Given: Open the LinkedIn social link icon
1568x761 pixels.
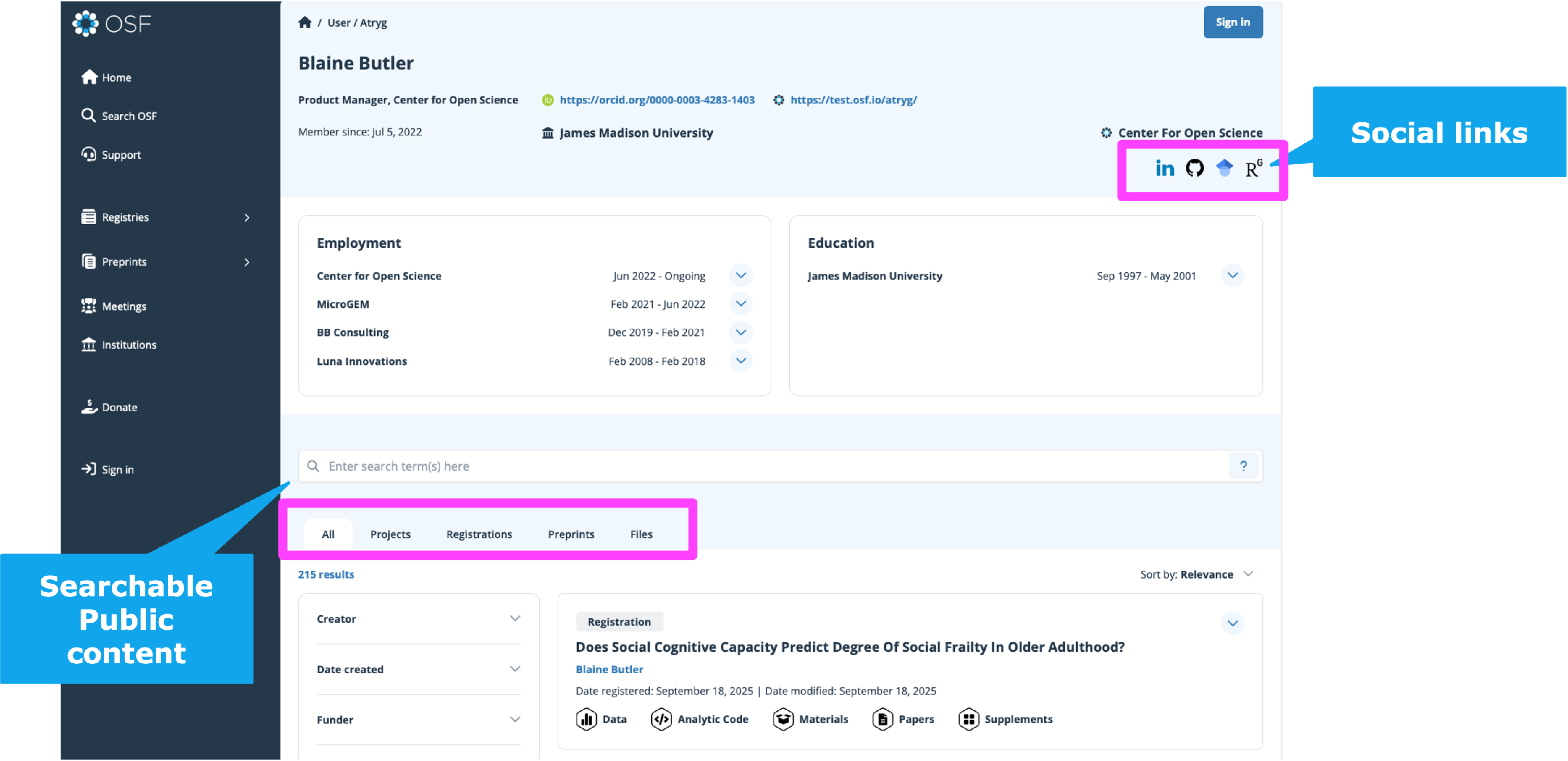Looking at the screenshot, I should click(x=1165, y=168).
